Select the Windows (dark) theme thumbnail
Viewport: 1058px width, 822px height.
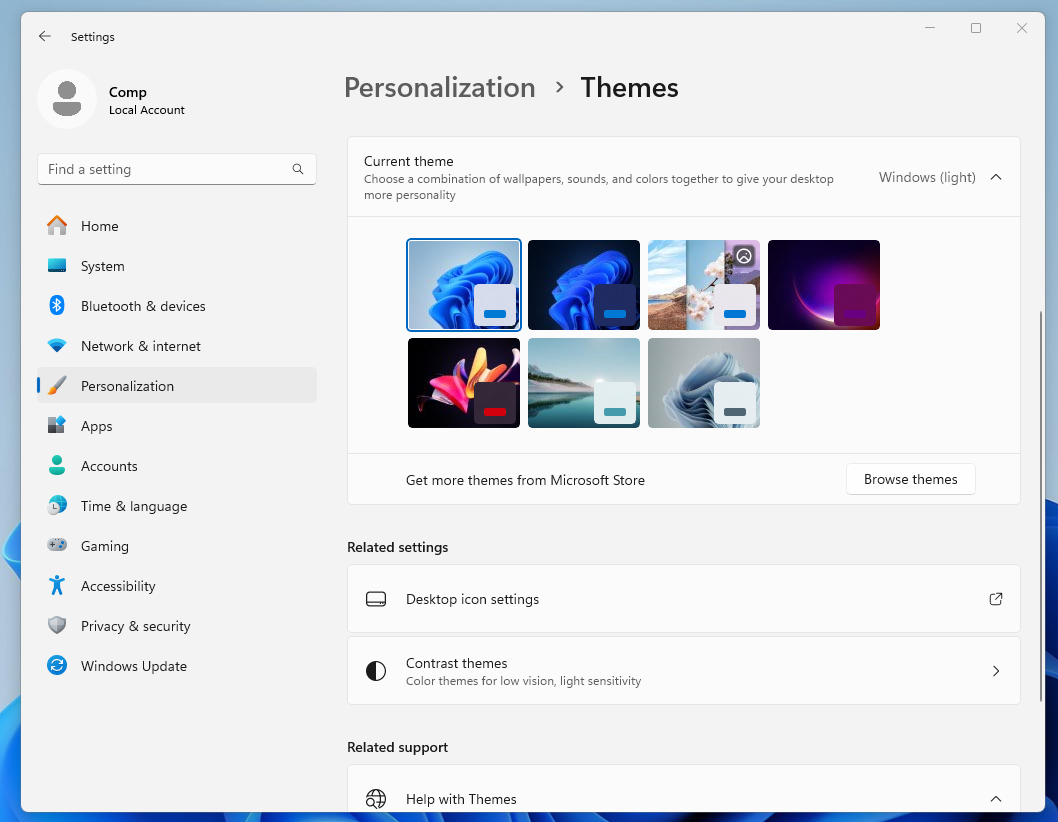coord(584,285)
